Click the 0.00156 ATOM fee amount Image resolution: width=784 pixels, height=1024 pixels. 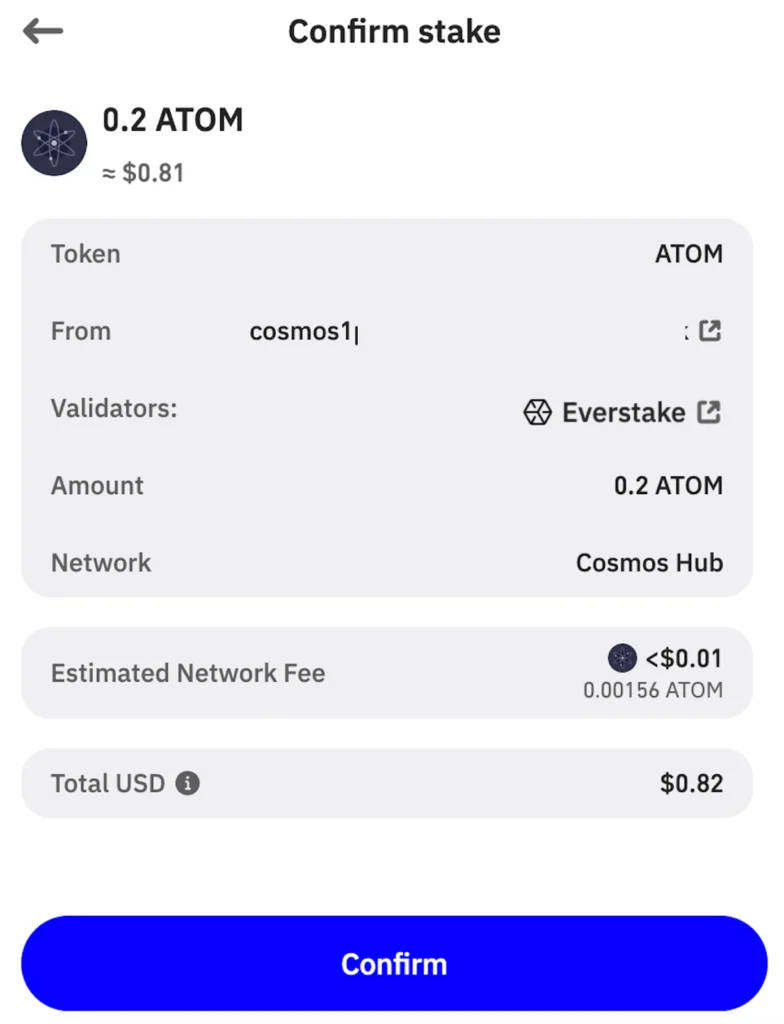tap(653, 690)
